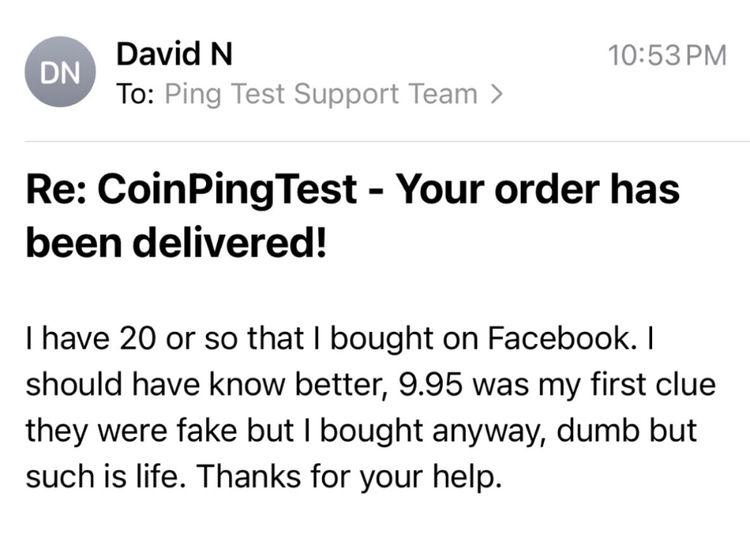
Task: Open the Ping Test Support Team recipient
Action: click(320, 95)
